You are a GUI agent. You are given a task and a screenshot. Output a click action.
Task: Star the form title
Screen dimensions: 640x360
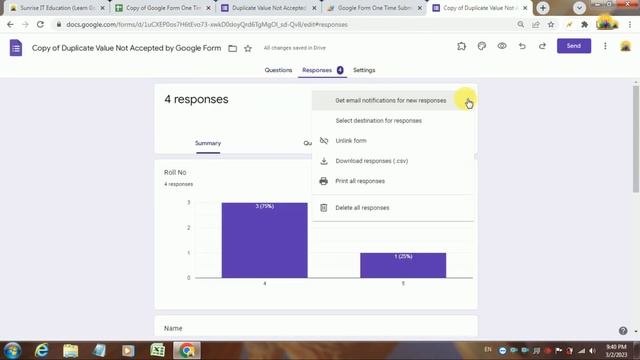point(248,49)
